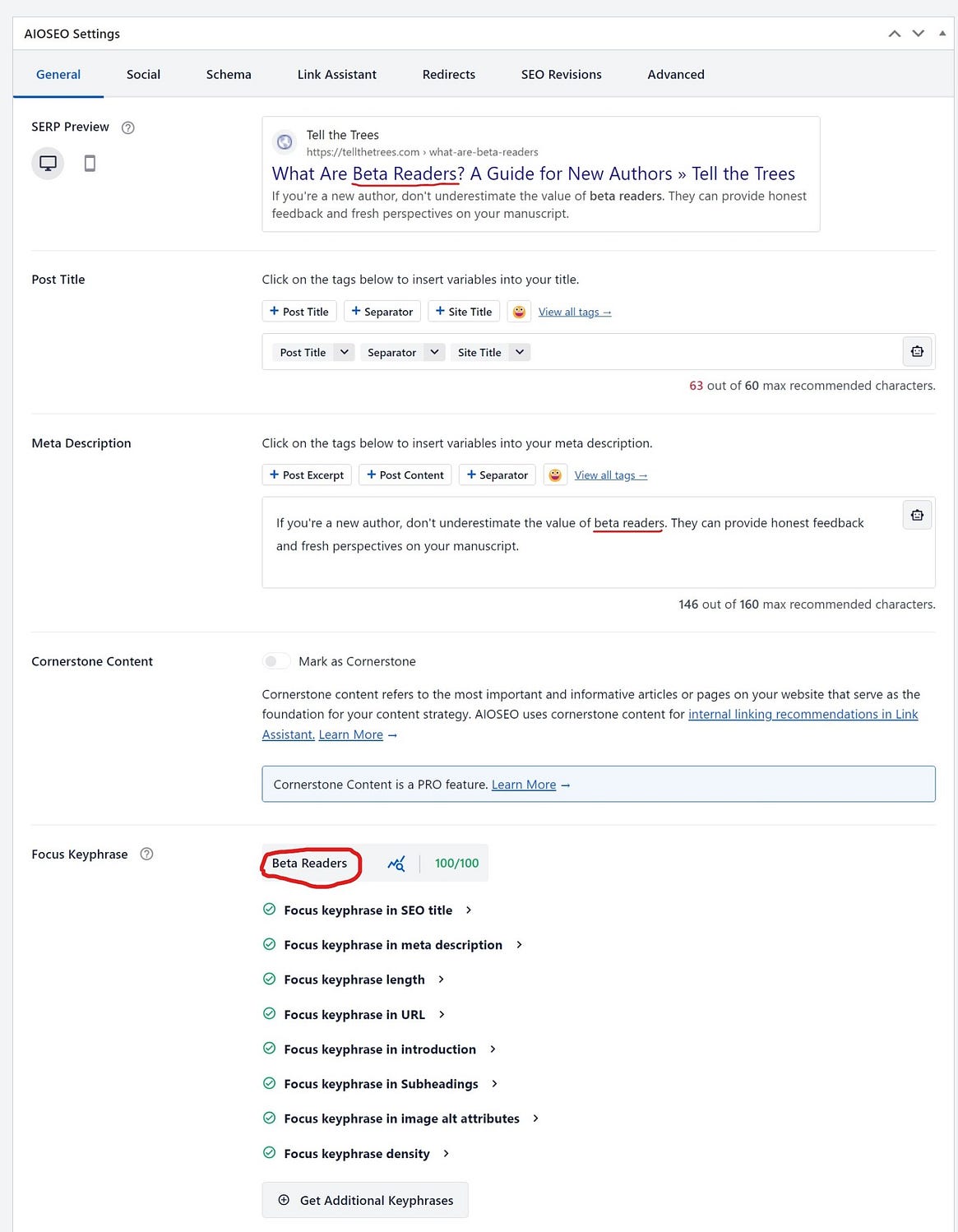The width and height of the screenshot is (958, 1232).
Task: Open the Post Title tag dropdown arrow
Action: (345, 352)
